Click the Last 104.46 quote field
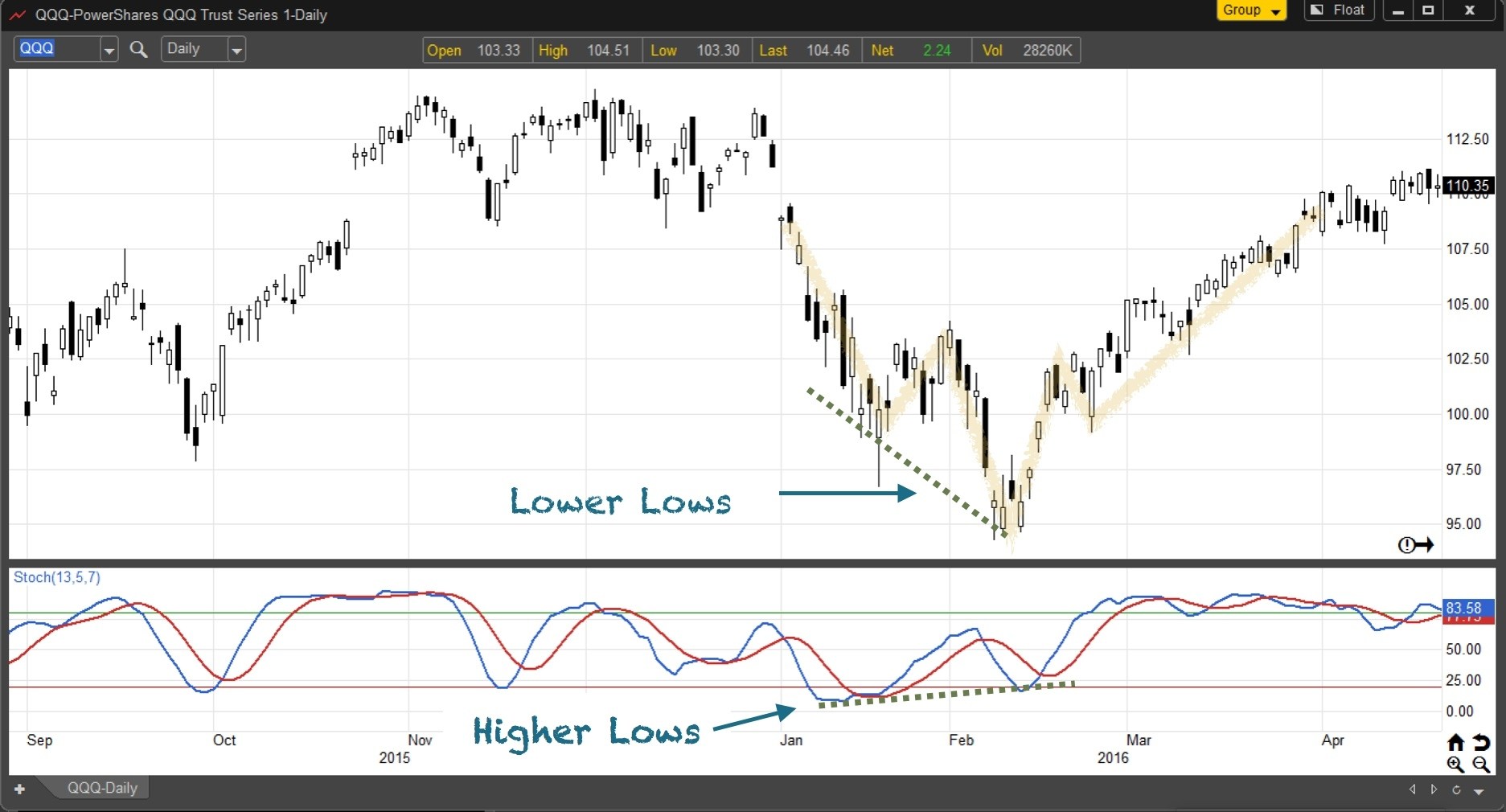Image resolution: width=1506 pixels, height=812 pixels. click(x=807, y=51)
